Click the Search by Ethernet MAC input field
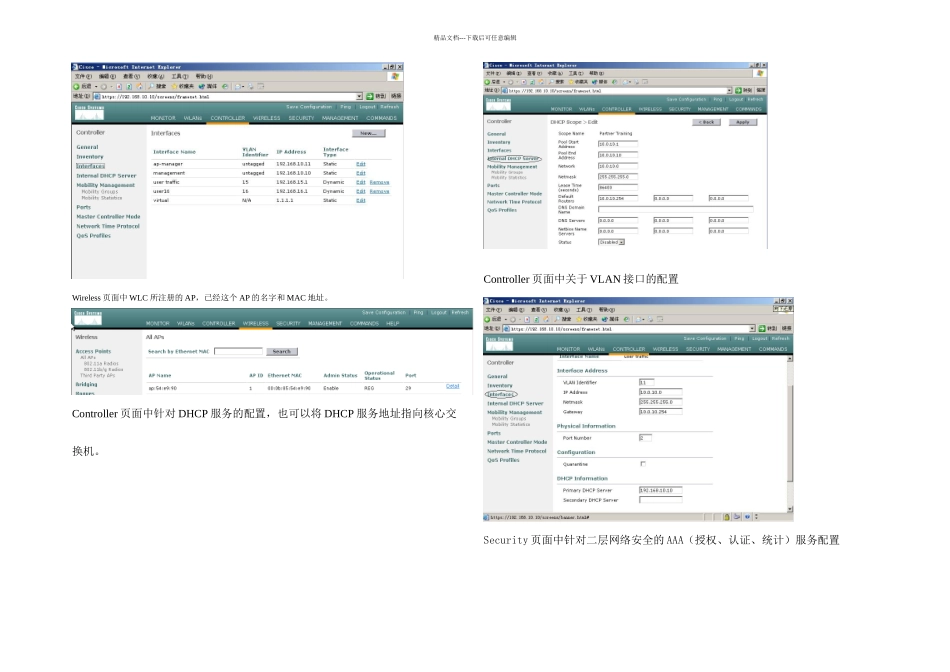Screen dimensions: 950x672 (238, 351)
